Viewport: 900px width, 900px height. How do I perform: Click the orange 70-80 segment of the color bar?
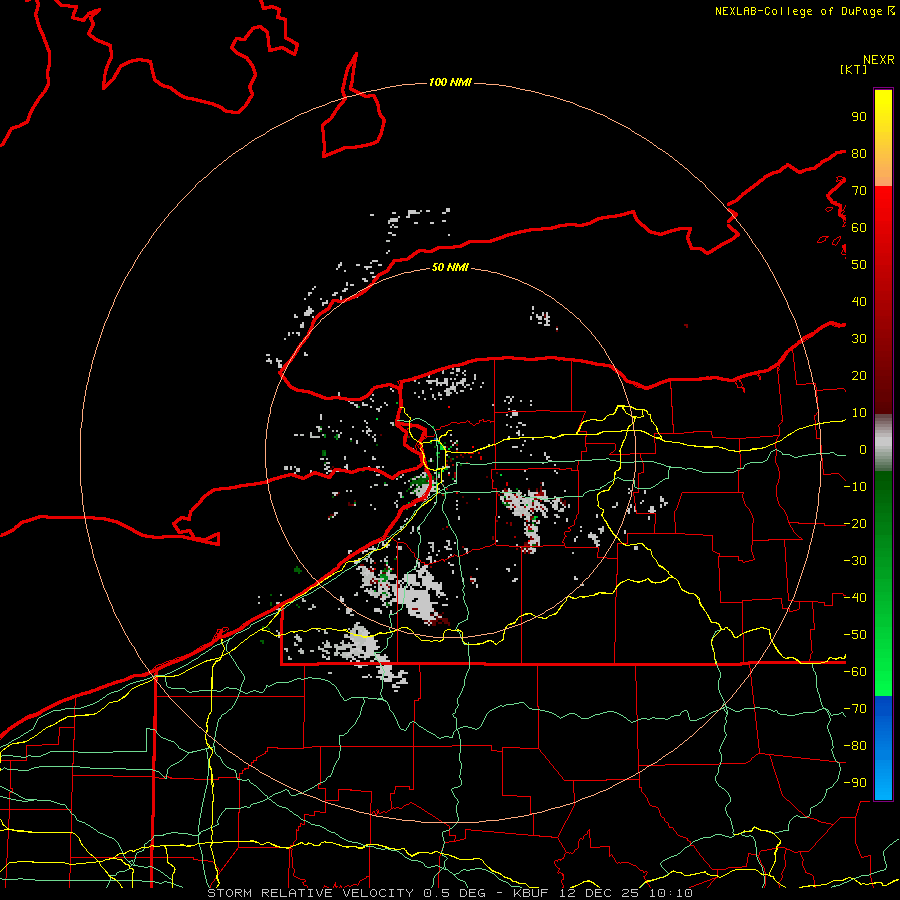(883, 170)
